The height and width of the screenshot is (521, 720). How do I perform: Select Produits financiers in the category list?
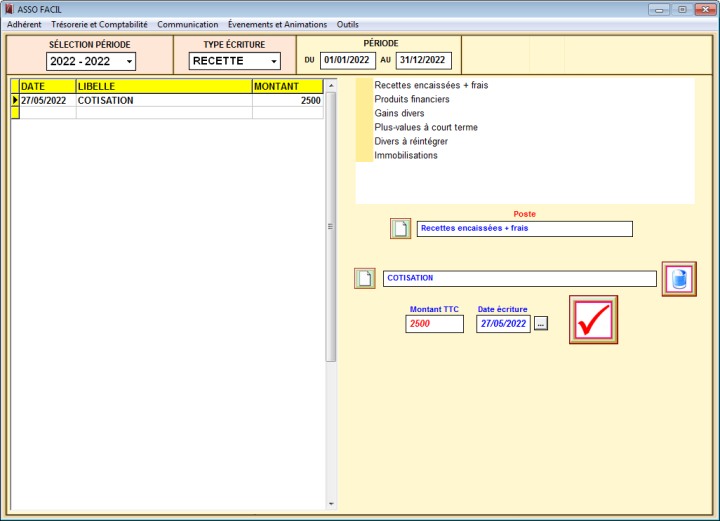pos(412,100)
